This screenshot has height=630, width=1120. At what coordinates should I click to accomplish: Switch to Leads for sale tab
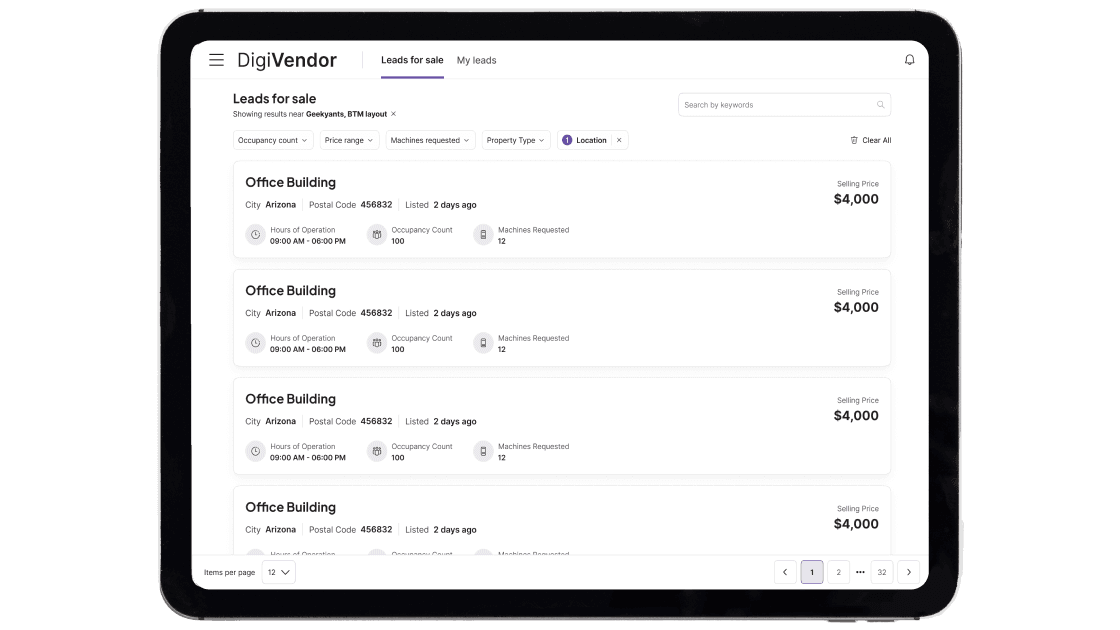[412, 60]
